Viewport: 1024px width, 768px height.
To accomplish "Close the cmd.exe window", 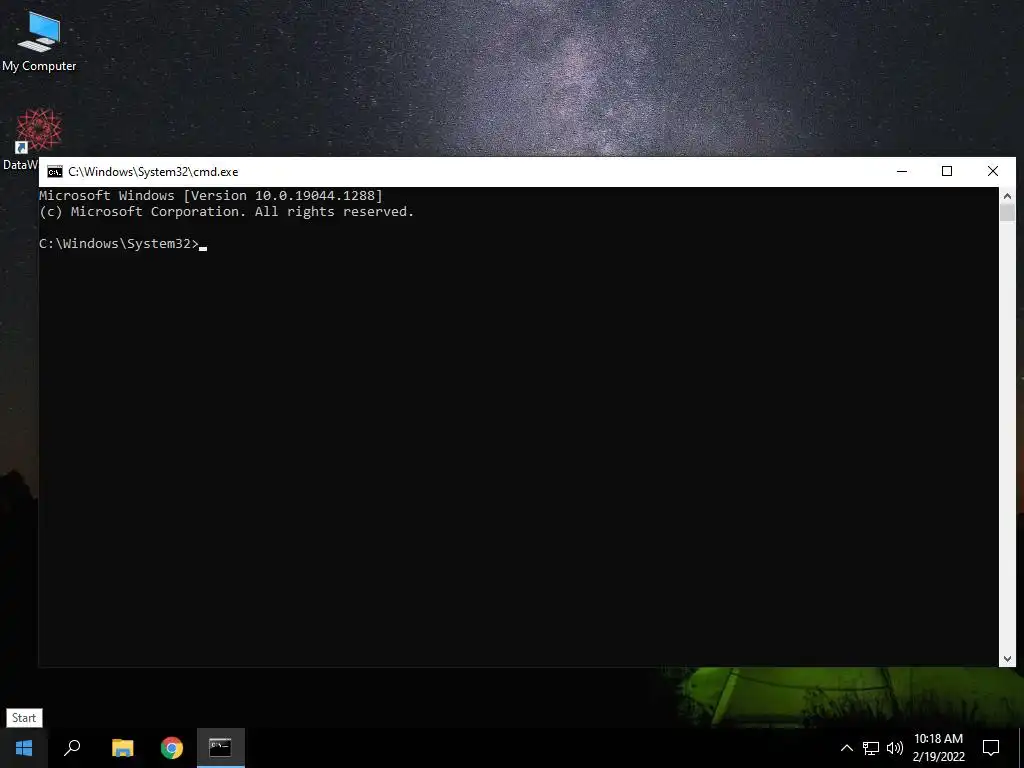I will click(993, 172).
